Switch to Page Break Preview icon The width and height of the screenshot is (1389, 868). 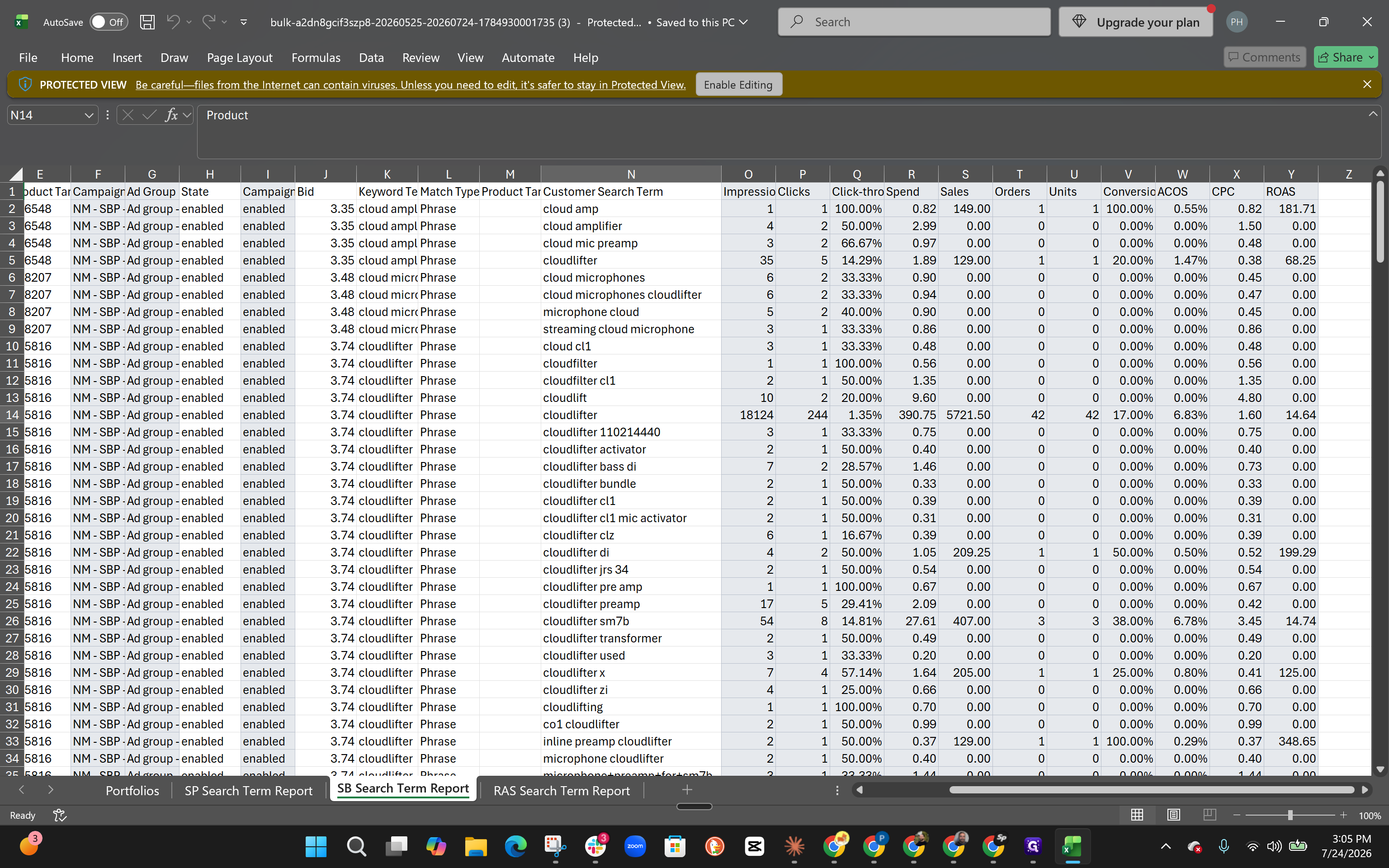point(1209,815)
